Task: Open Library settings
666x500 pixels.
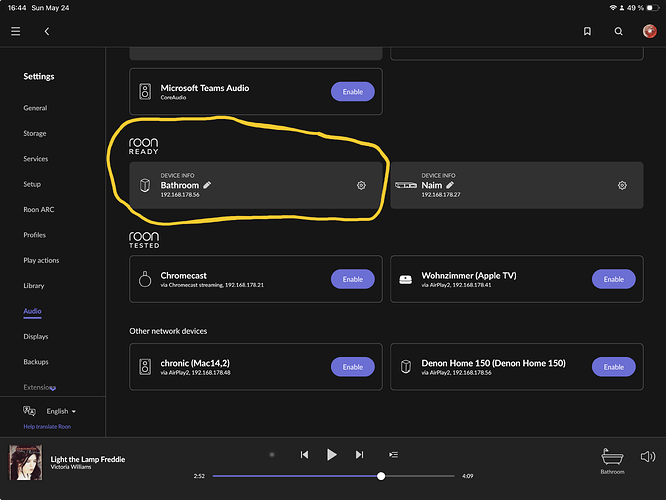Action: click(34, 286)
